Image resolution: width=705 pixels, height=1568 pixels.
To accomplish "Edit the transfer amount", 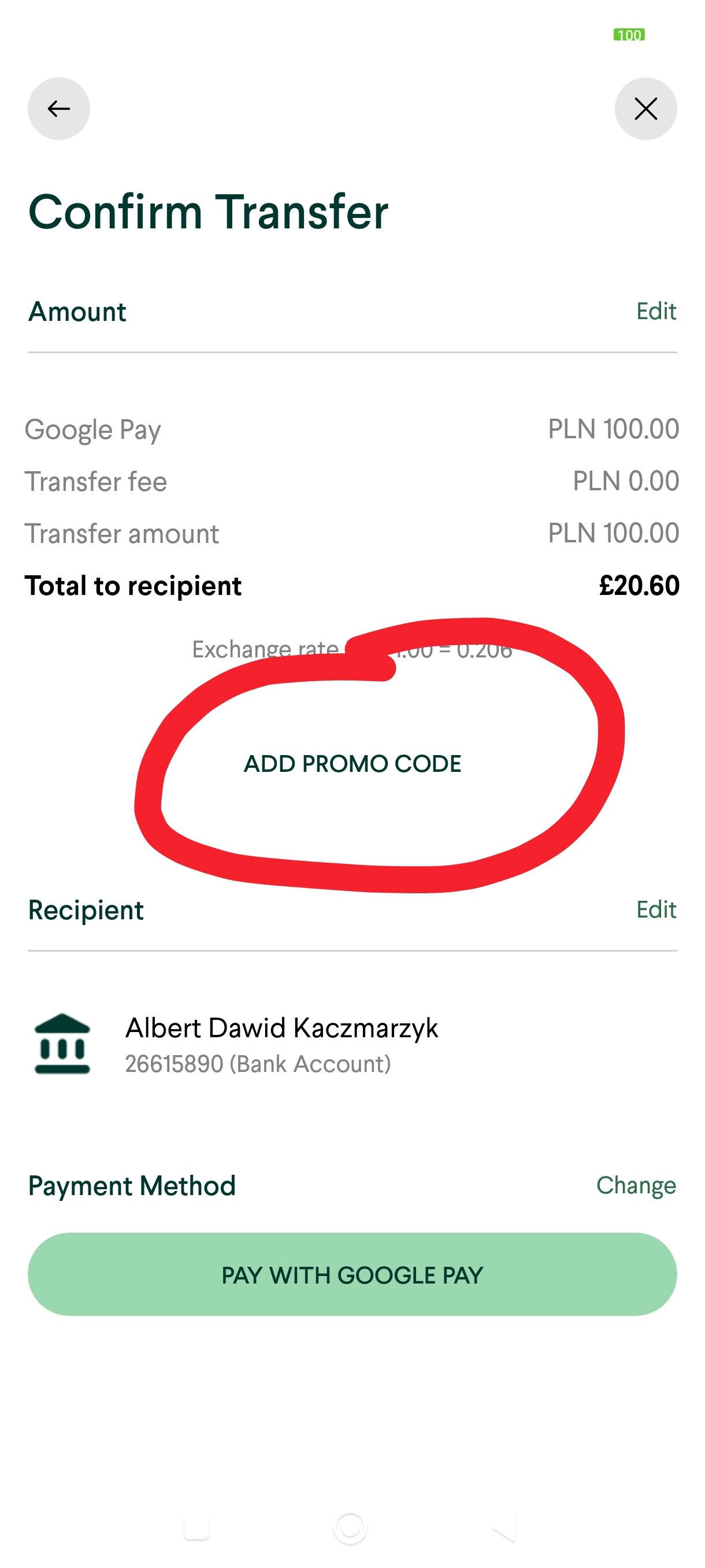I will coord(656,312).
